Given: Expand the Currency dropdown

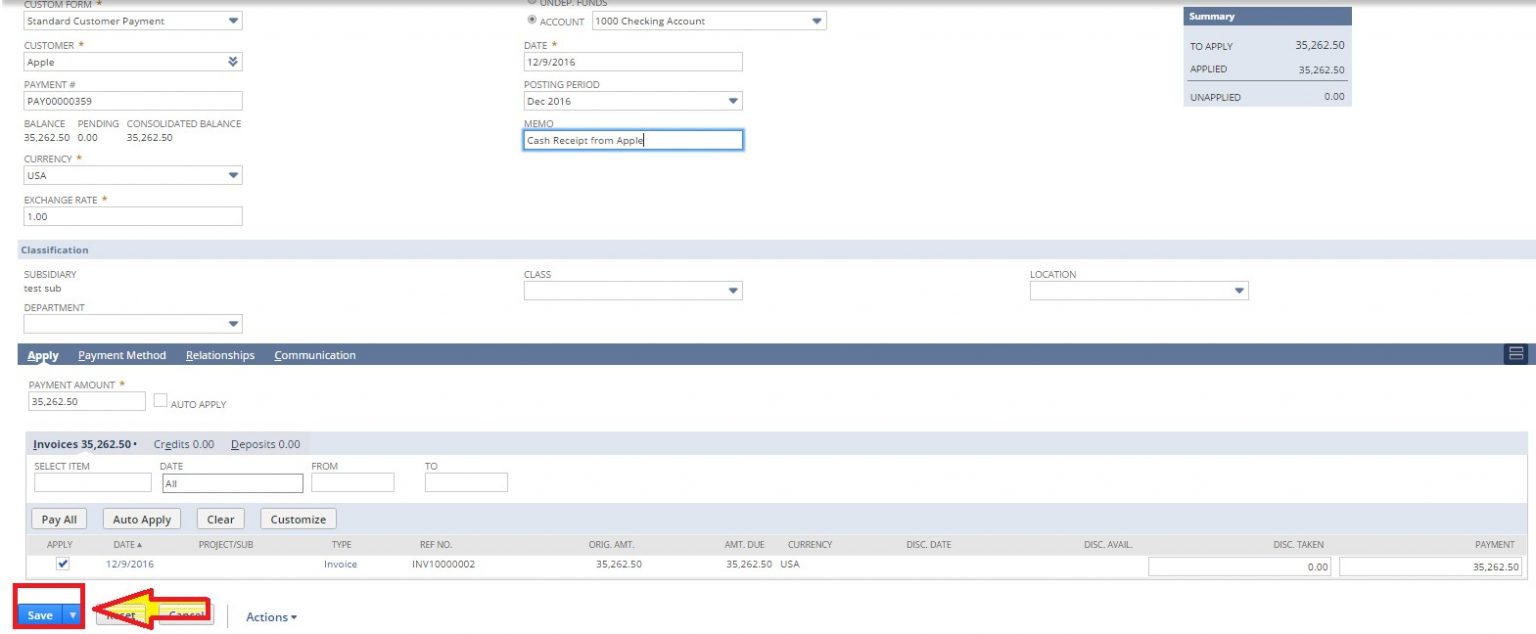Looking at the screenshot, I should coord(232,174).
